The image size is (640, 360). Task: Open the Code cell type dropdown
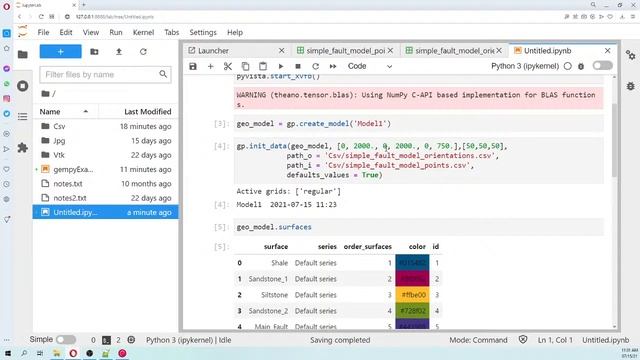click(369, 66)
